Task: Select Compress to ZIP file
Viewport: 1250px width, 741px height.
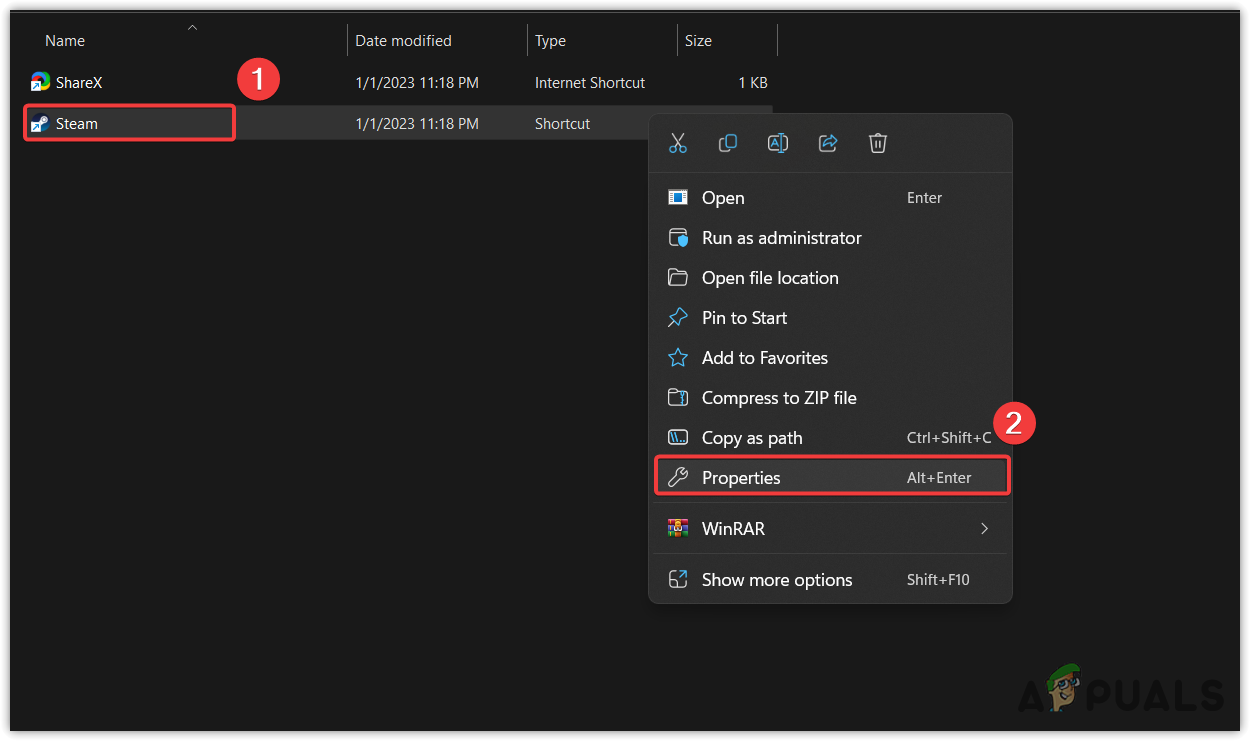Action: click(830, 398)
